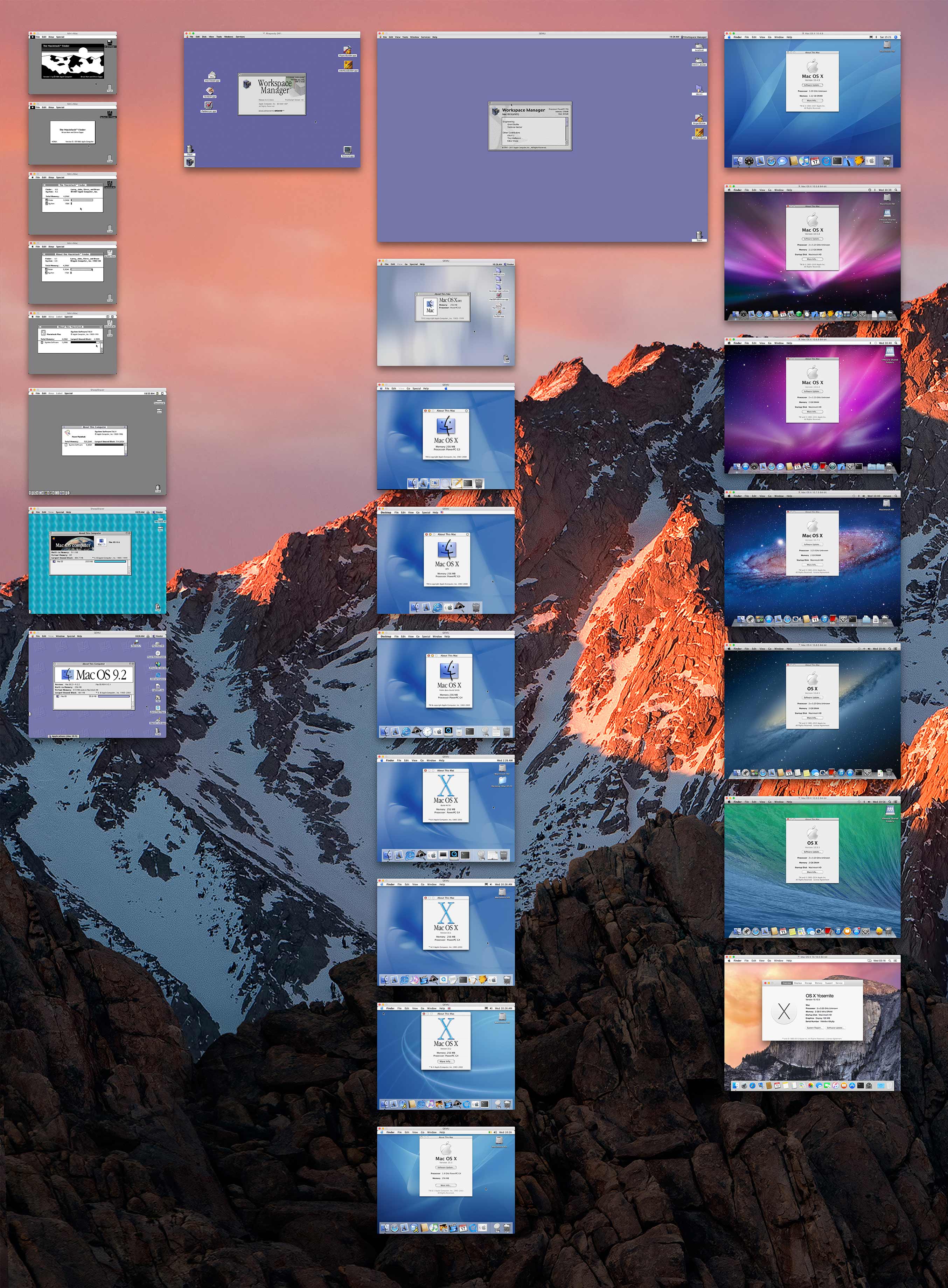Viewport: 948px width, 1288px height.
Task: Click Workspace Manager About window scrollbar in Mac OS X Server
Action: pos(567,132)
